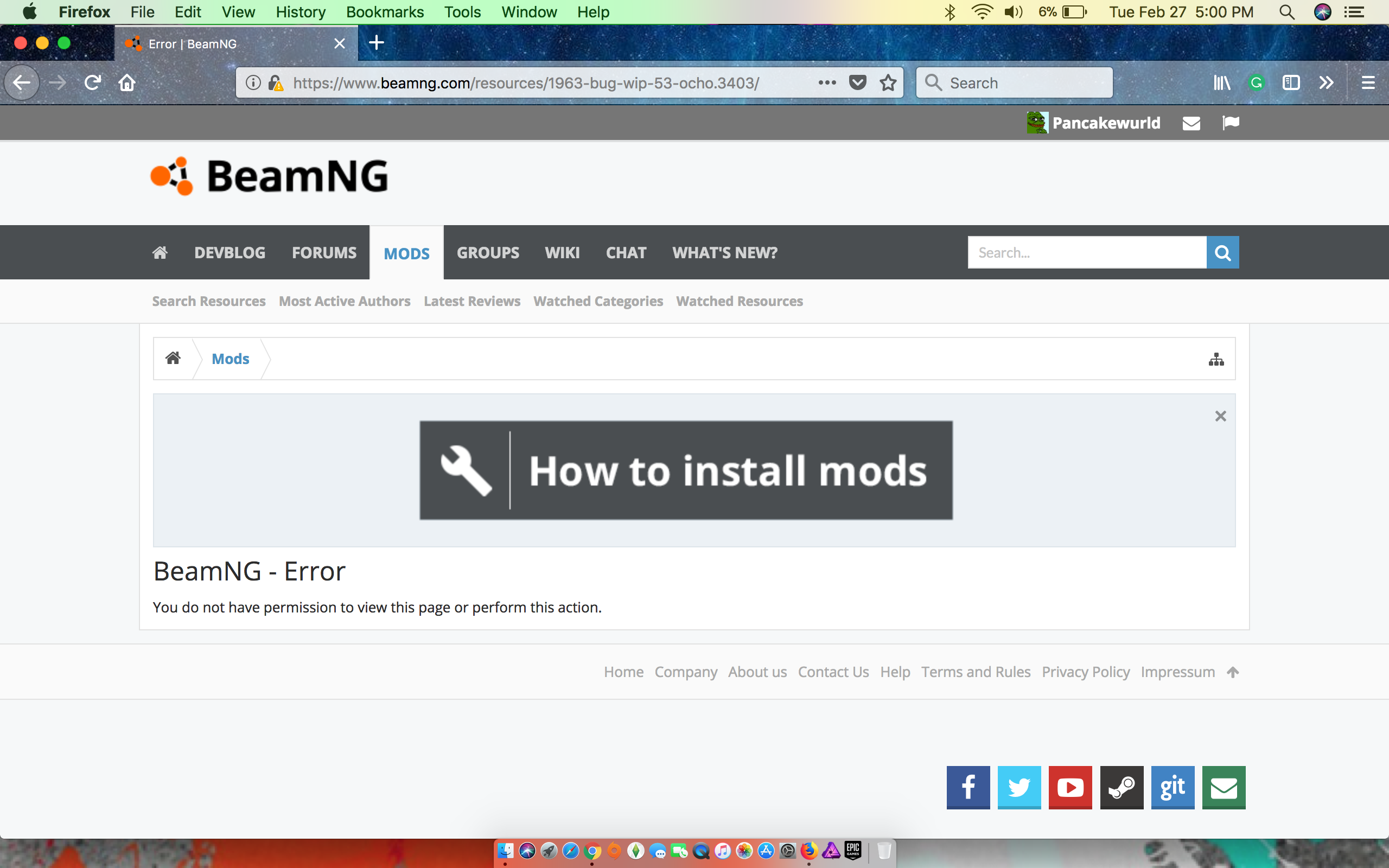This screenshot has height=868, width=1389.
Task: Show more toolbar tools chevrons
Action: (x=1326, y=82)
